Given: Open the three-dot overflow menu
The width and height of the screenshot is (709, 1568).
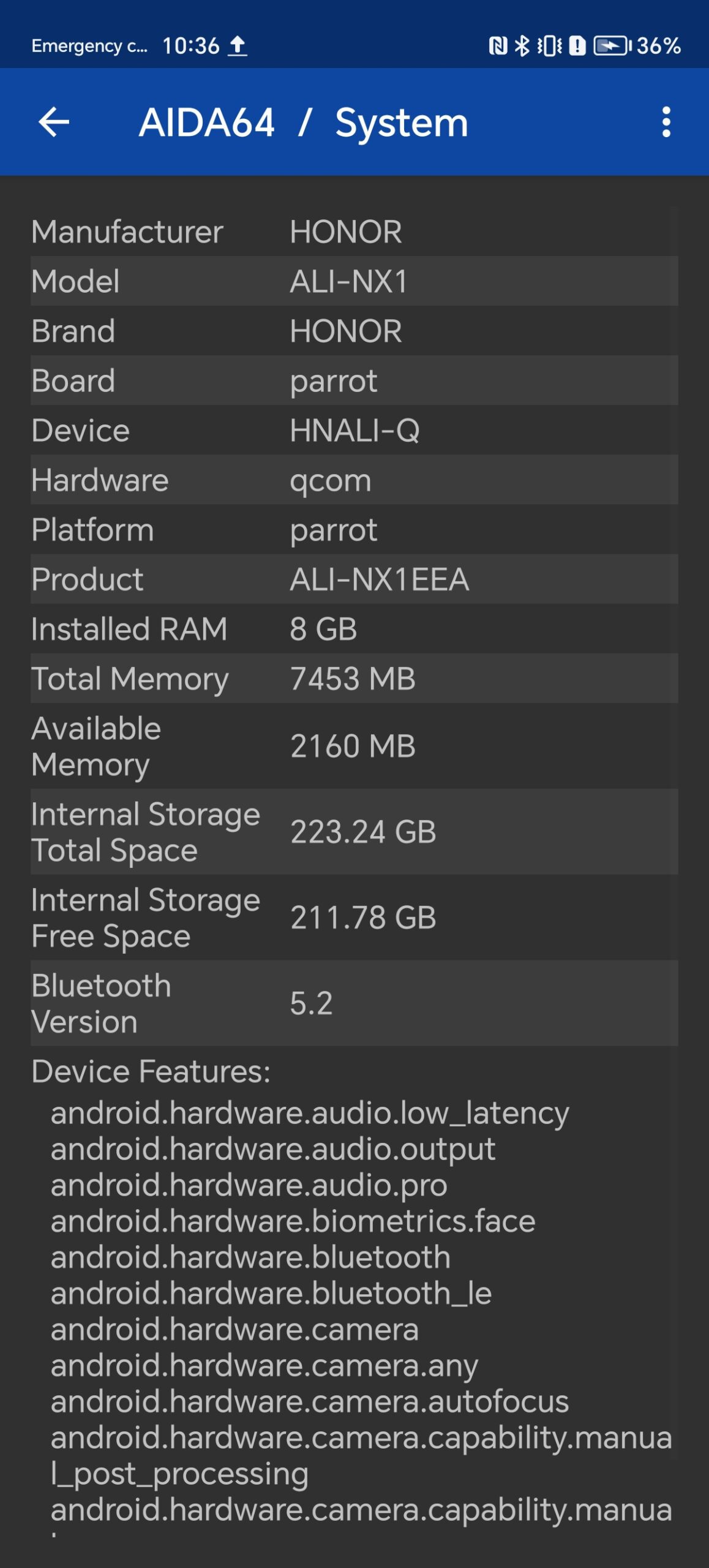Looking at the screenshot, I should click(x=666, y=122).
